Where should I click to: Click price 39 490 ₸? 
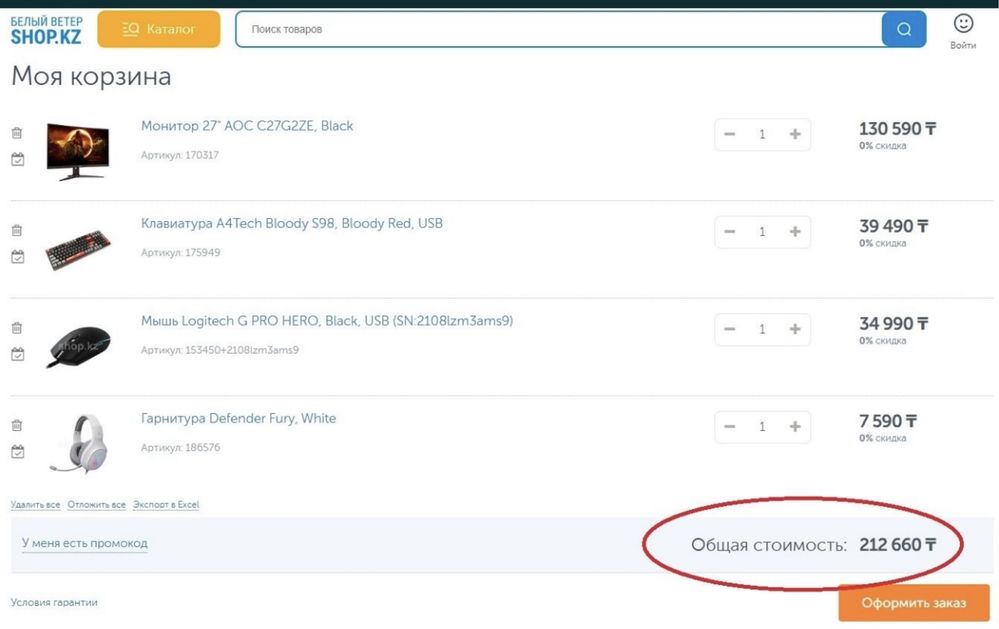(x=893, y=226)
